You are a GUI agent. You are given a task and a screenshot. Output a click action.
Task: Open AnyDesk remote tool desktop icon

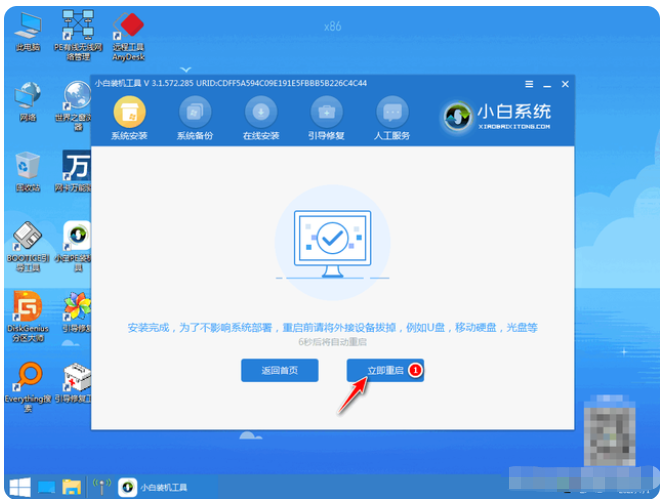click(x=126, y=30)
